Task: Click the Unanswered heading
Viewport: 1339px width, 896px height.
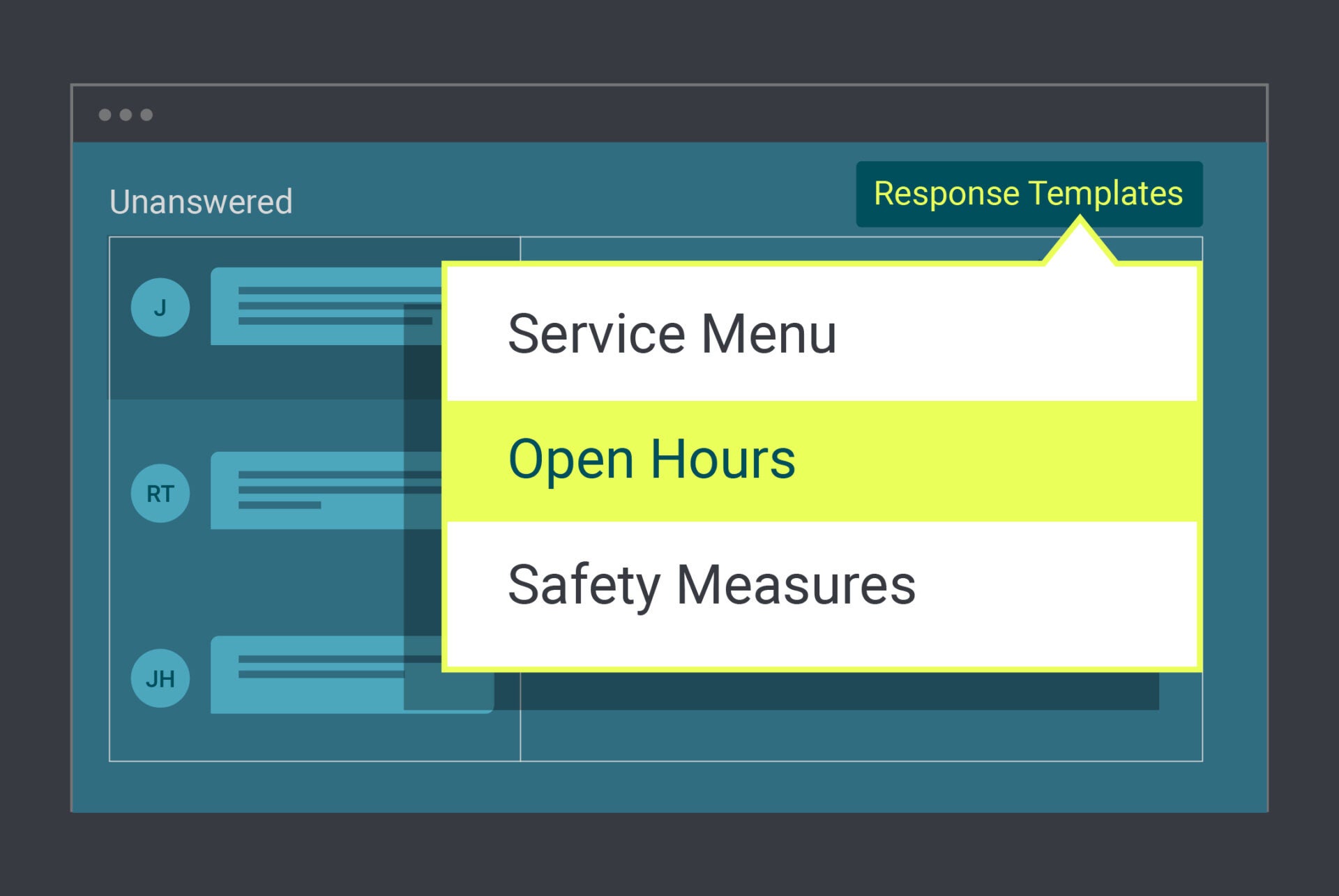Action: click(x=201, y=202)
